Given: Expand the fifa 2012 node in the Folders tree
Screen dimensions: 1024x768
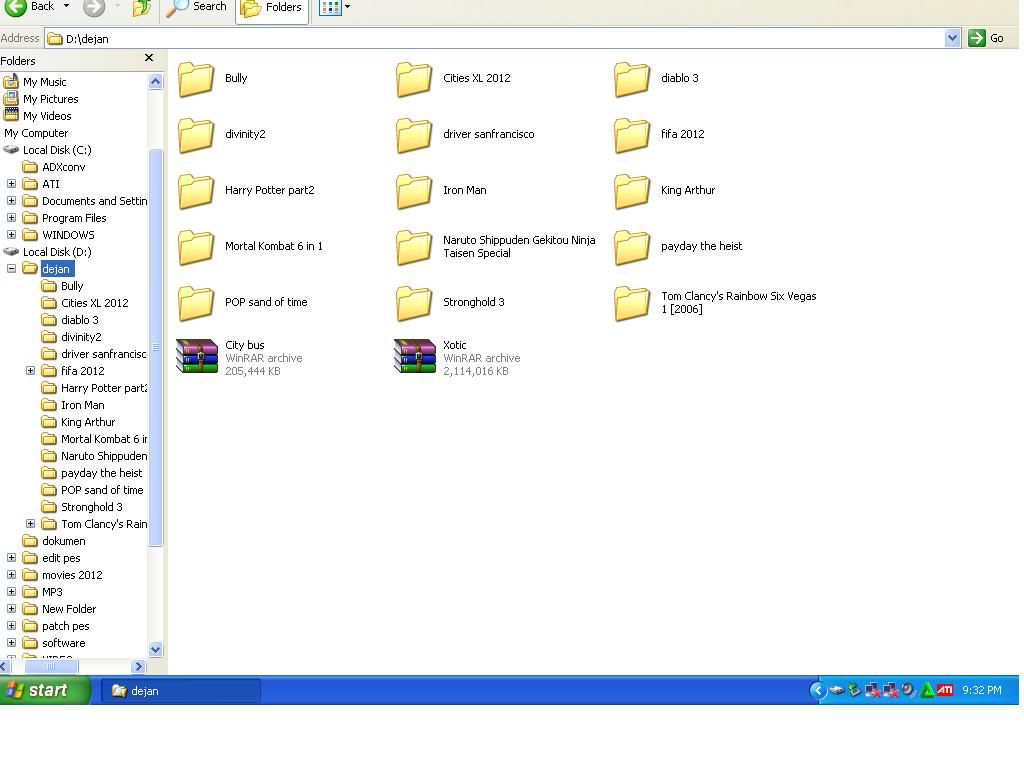Looking at the screenshot, I should click(31, 371).
